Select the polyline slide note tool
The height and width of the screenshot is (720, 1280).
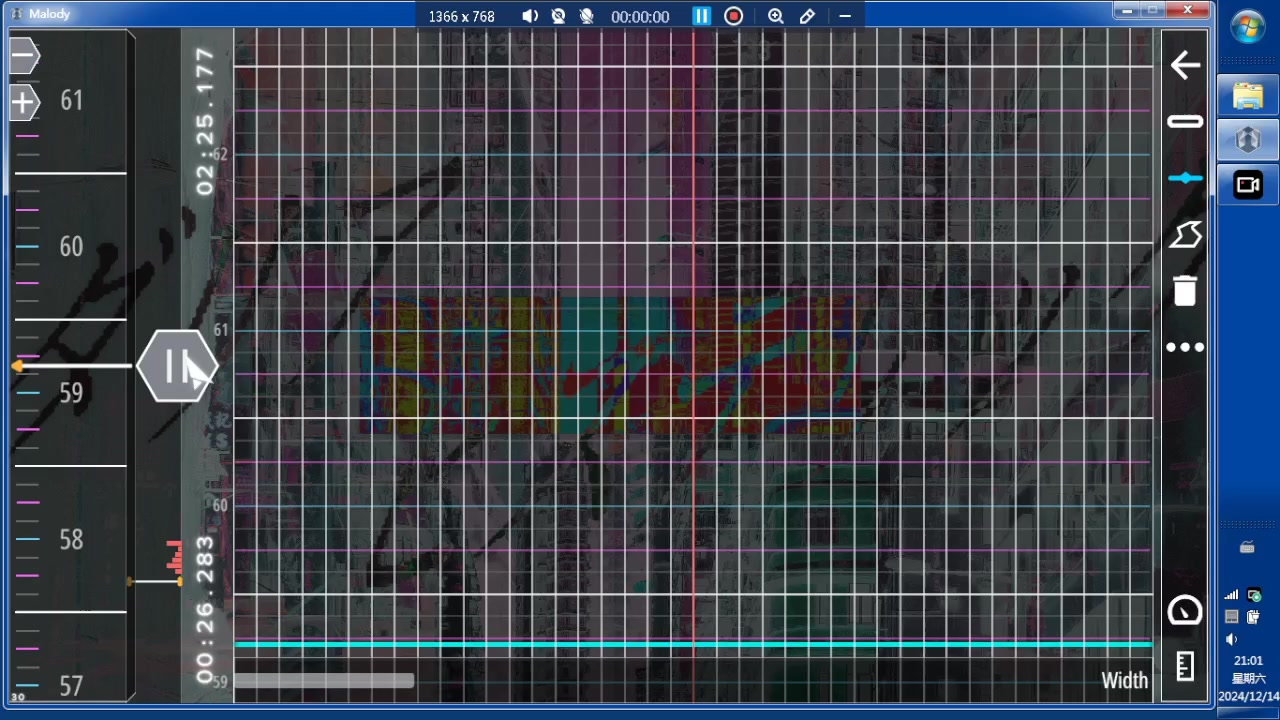[x=1185, y=235]
